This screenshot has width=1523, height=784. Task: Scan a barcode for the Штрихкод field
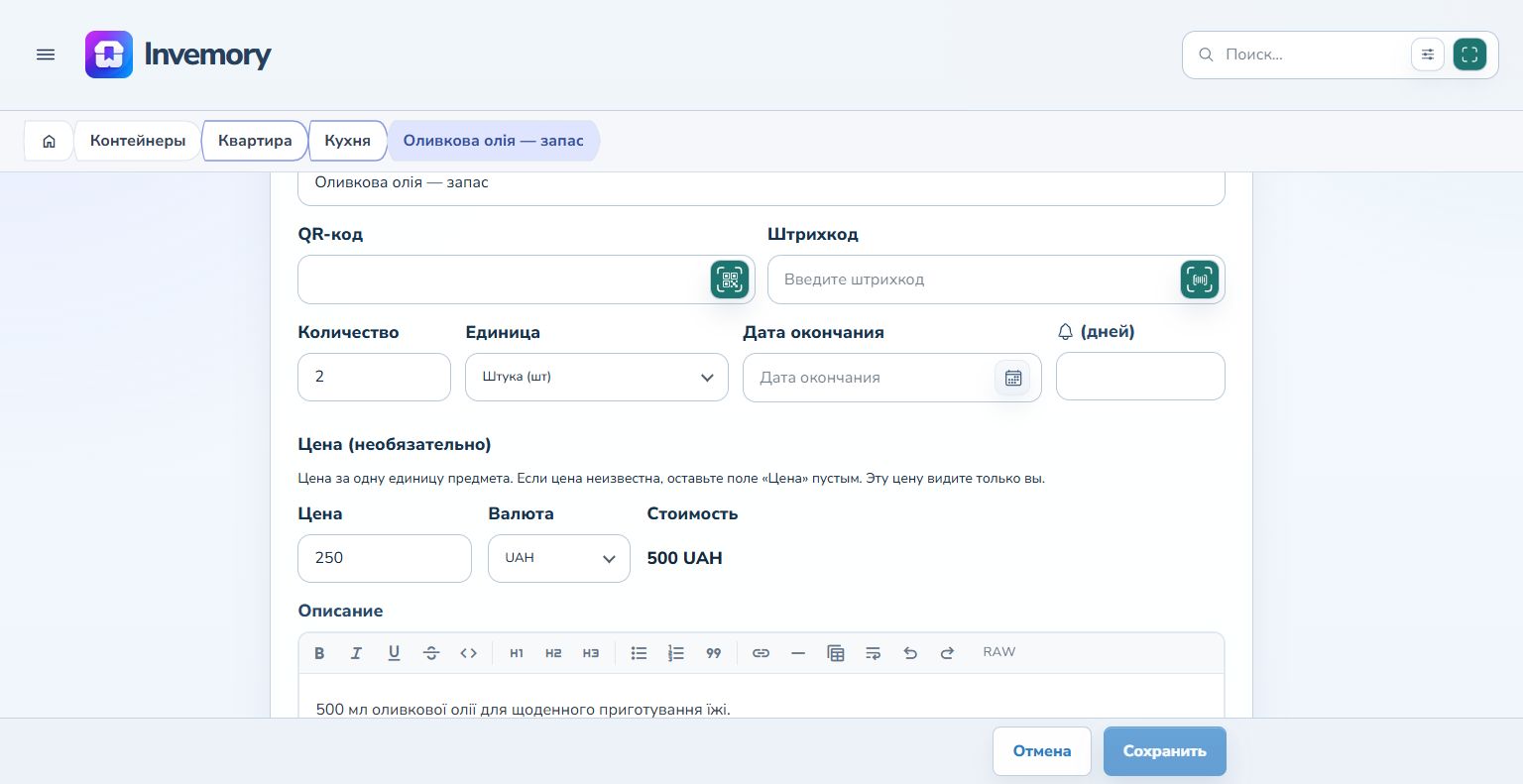[x=1200, y=280]
